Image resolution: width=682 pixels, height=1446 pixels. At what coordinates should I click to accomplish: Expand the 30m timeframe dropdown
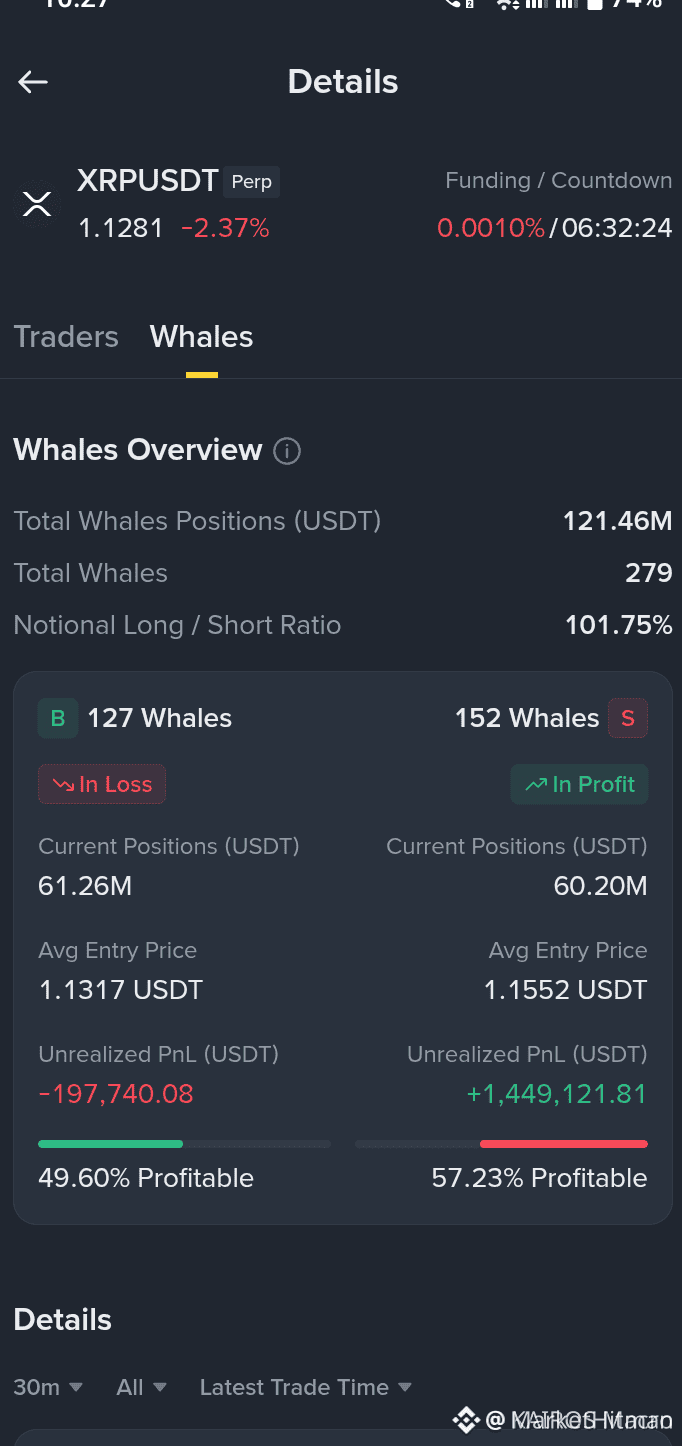pos(48,1387)
